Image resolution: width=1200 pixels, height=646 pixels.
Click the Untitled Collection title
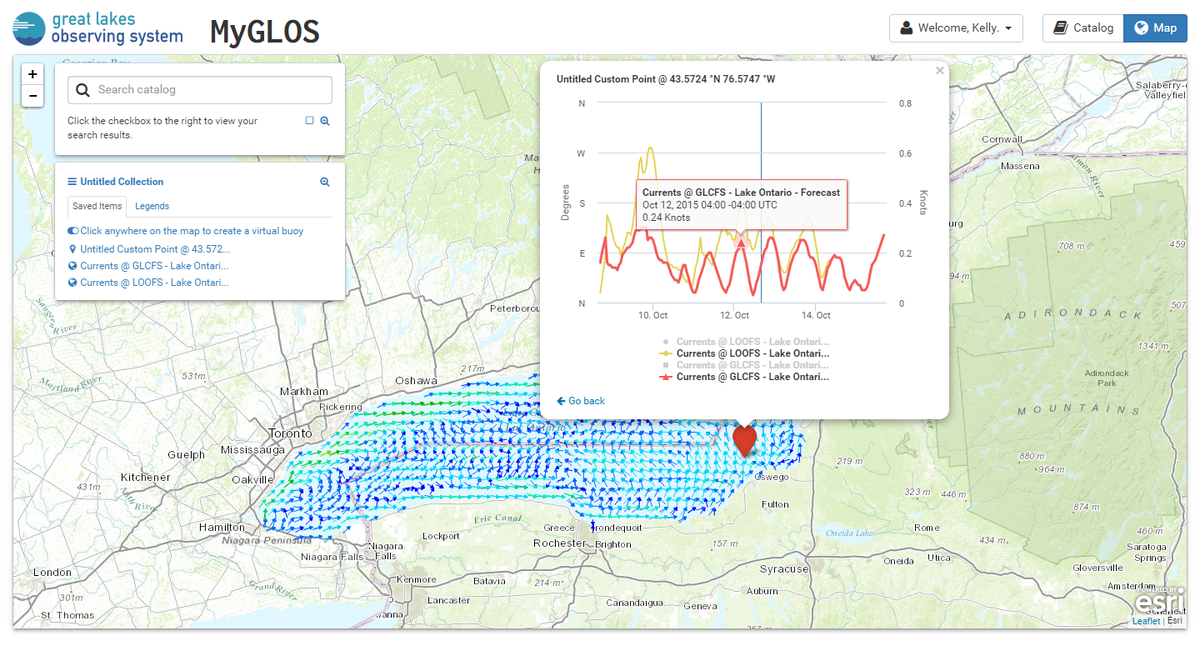[x=122, y=182]
